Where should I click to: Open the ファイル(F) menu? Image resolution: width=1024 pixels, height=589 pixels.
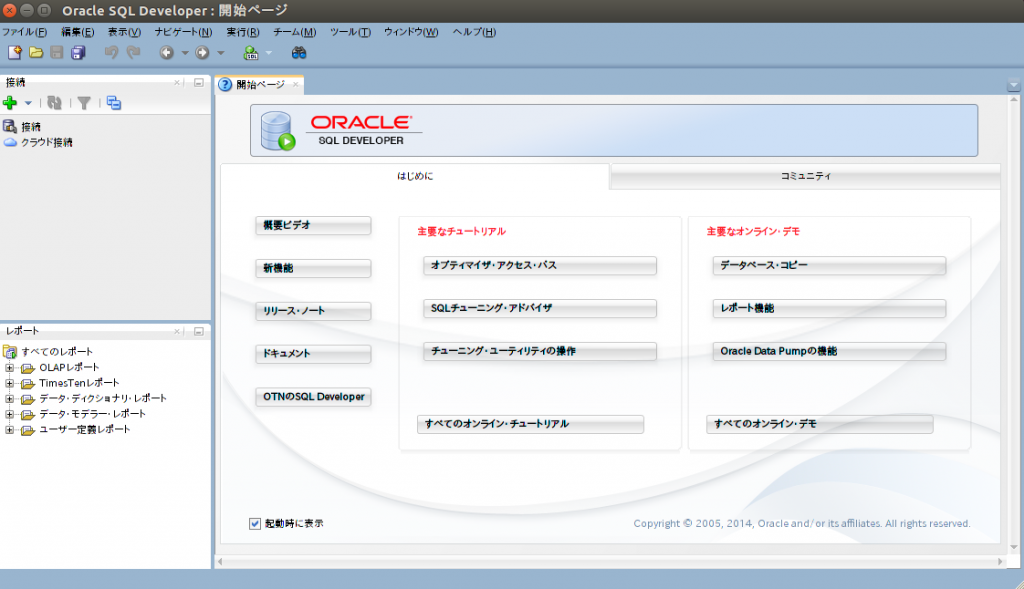[x=24, y=32]
